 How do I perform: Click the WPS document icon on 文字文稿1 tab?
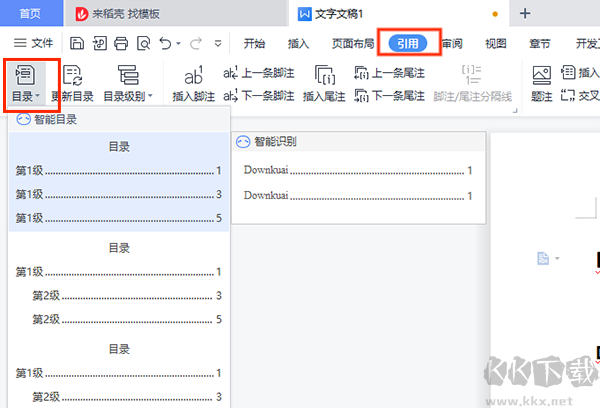click(304, 14)
